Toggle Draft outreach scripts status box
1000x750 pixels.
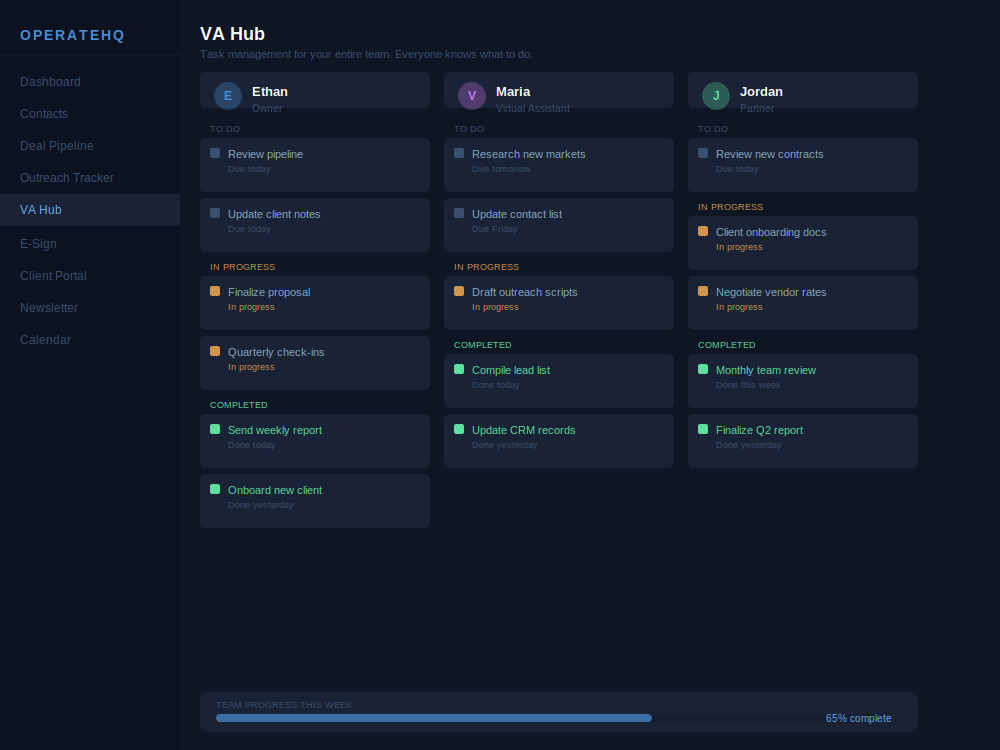[x=459, y=291]
